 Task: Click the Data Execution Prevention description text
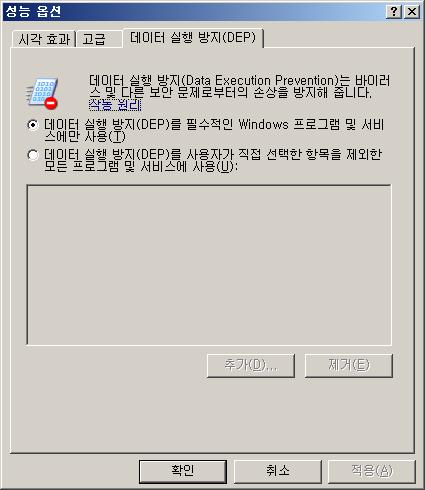tap(239, 86)
